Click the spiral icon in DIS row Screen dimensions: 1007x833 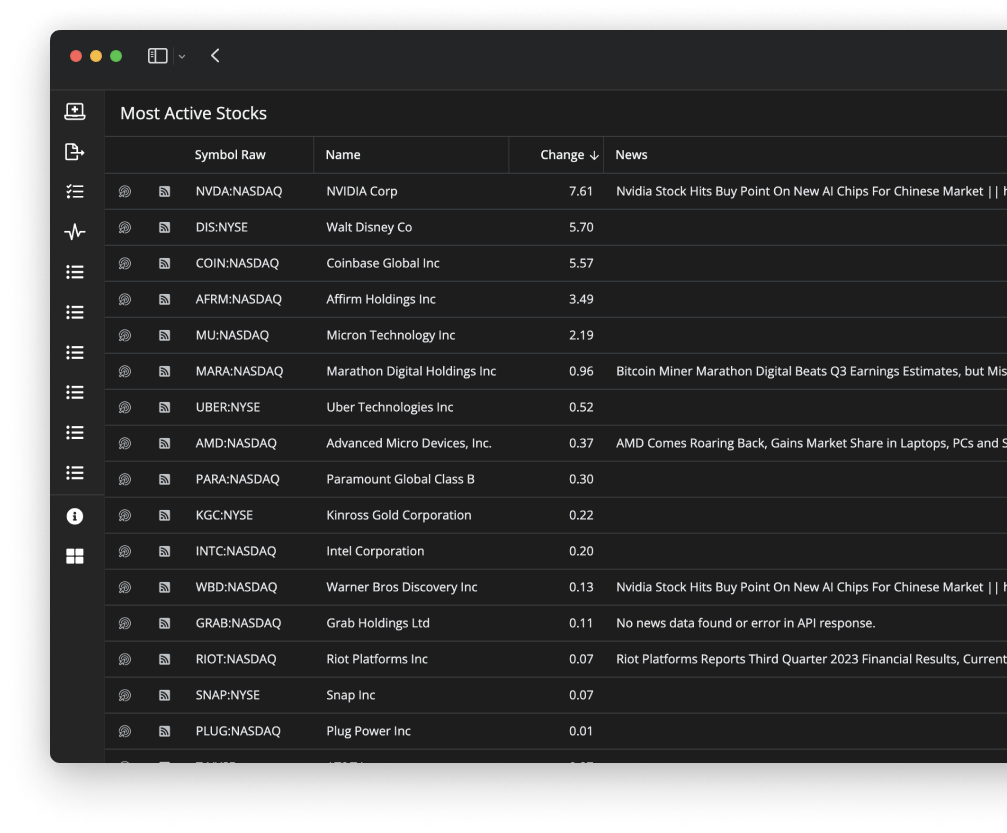pyautogui.click(x=125, y=227)
